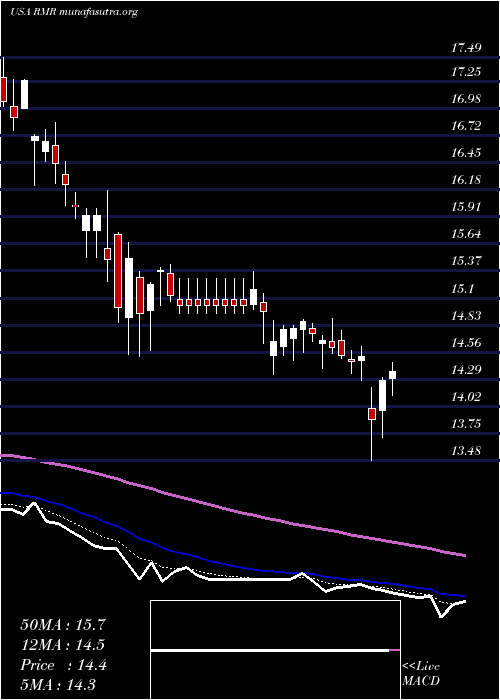Click the <<Live MACD label
Image resolution: width=500 pixels, height=700 pixels.
(421, 674)
